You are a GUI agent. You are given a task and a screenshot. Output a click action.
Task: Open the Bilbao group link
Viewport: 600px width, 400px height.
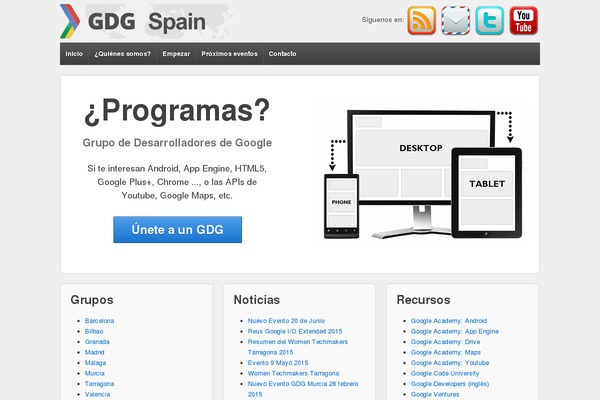point(94,331)
